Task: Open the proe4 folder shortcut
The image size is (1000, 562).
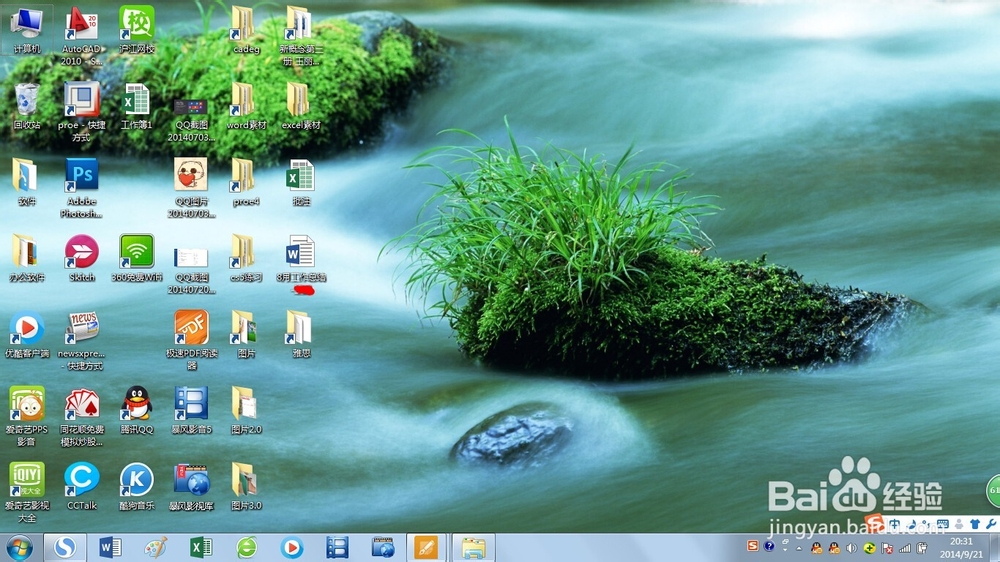Action: click(246, 182)
